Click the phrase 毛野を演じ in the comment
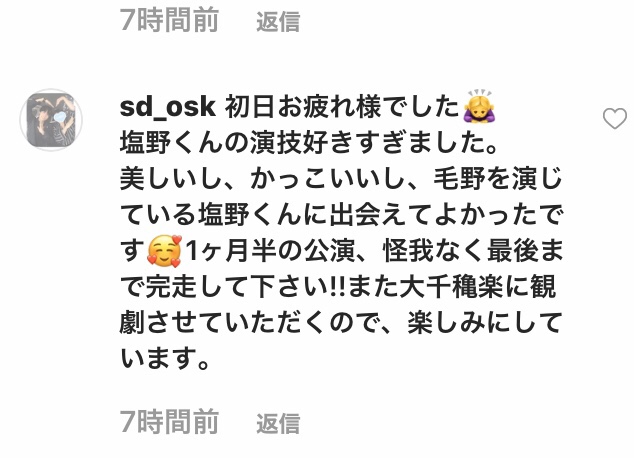Screen dimensions: 634x458 tap(498, 179)
